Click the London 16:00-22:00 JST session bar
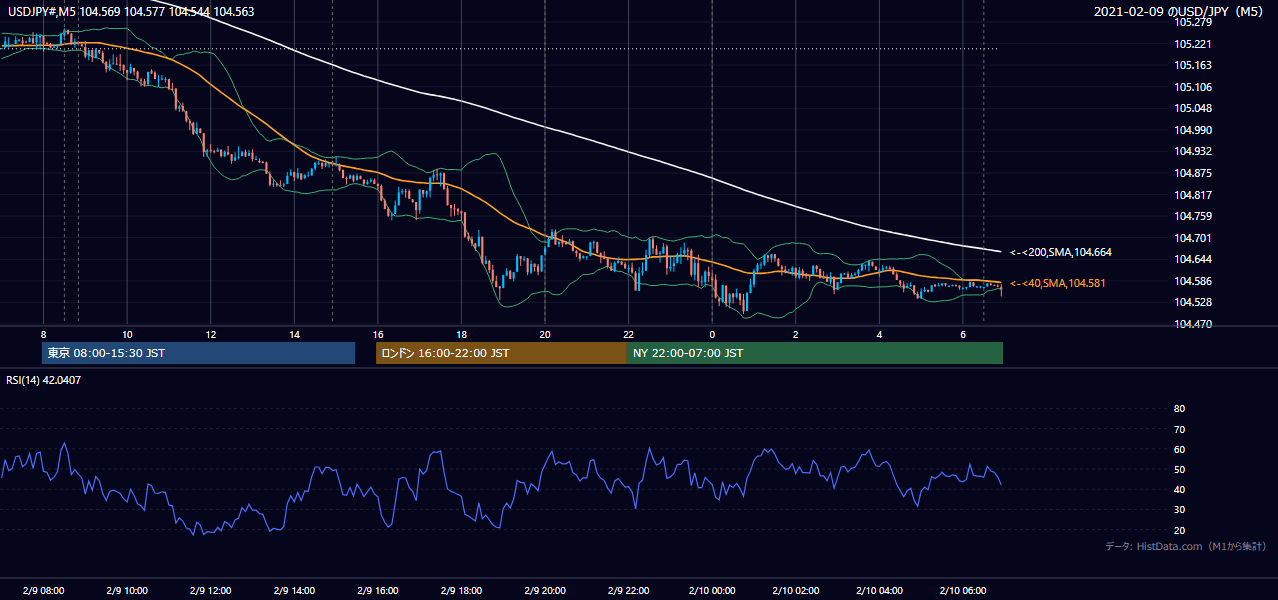This screenshot has height=600, width=1278. 501,353
